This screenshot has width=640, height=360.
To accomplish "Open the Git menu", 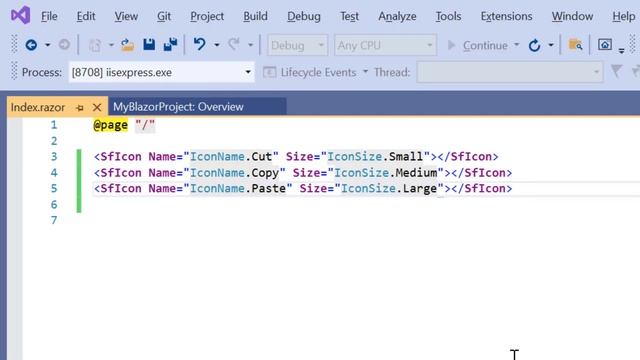I will pyautogui.click(x=164, y=16).
